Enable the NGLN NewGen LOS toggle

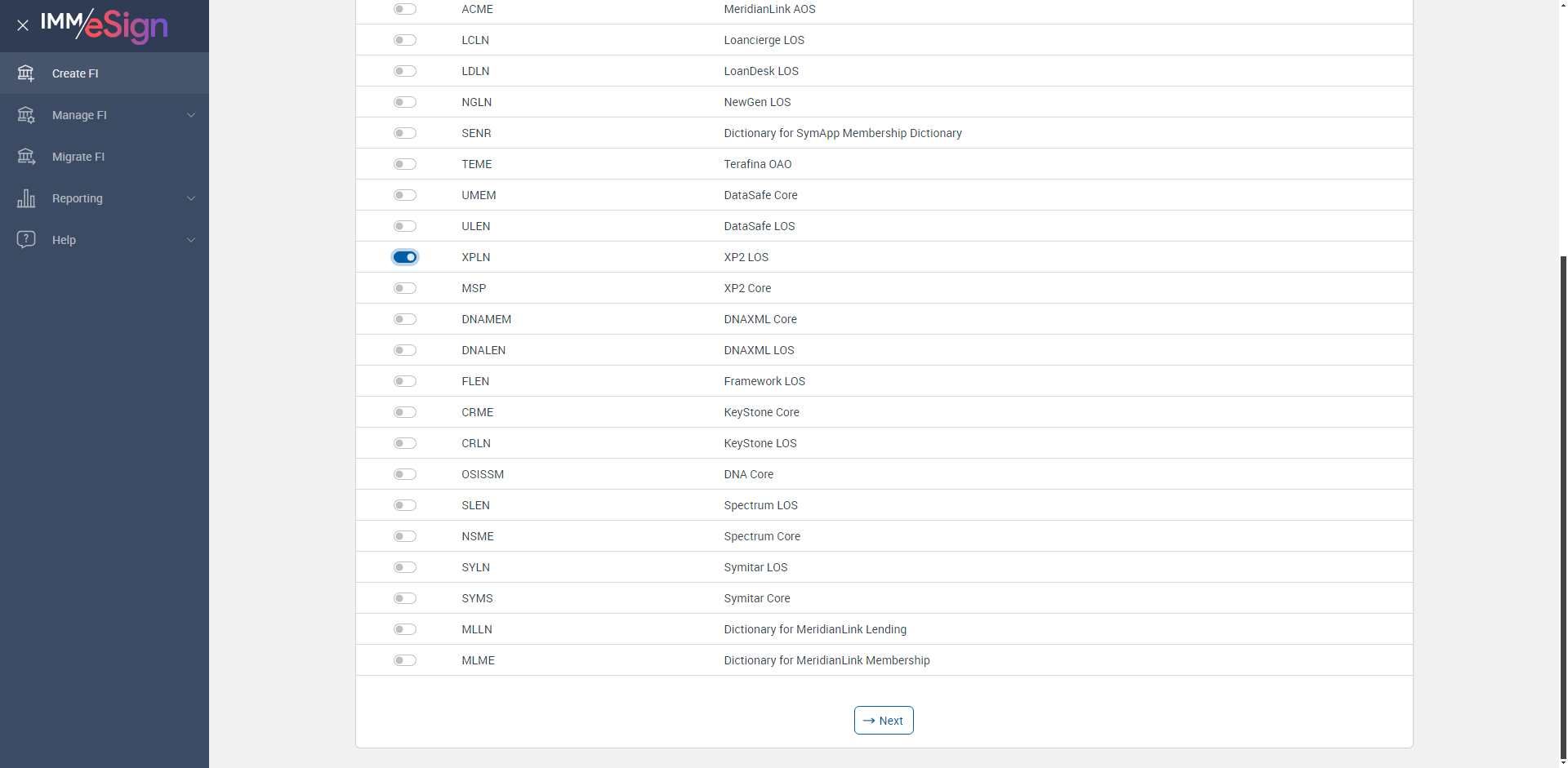[x=405, y=102]
